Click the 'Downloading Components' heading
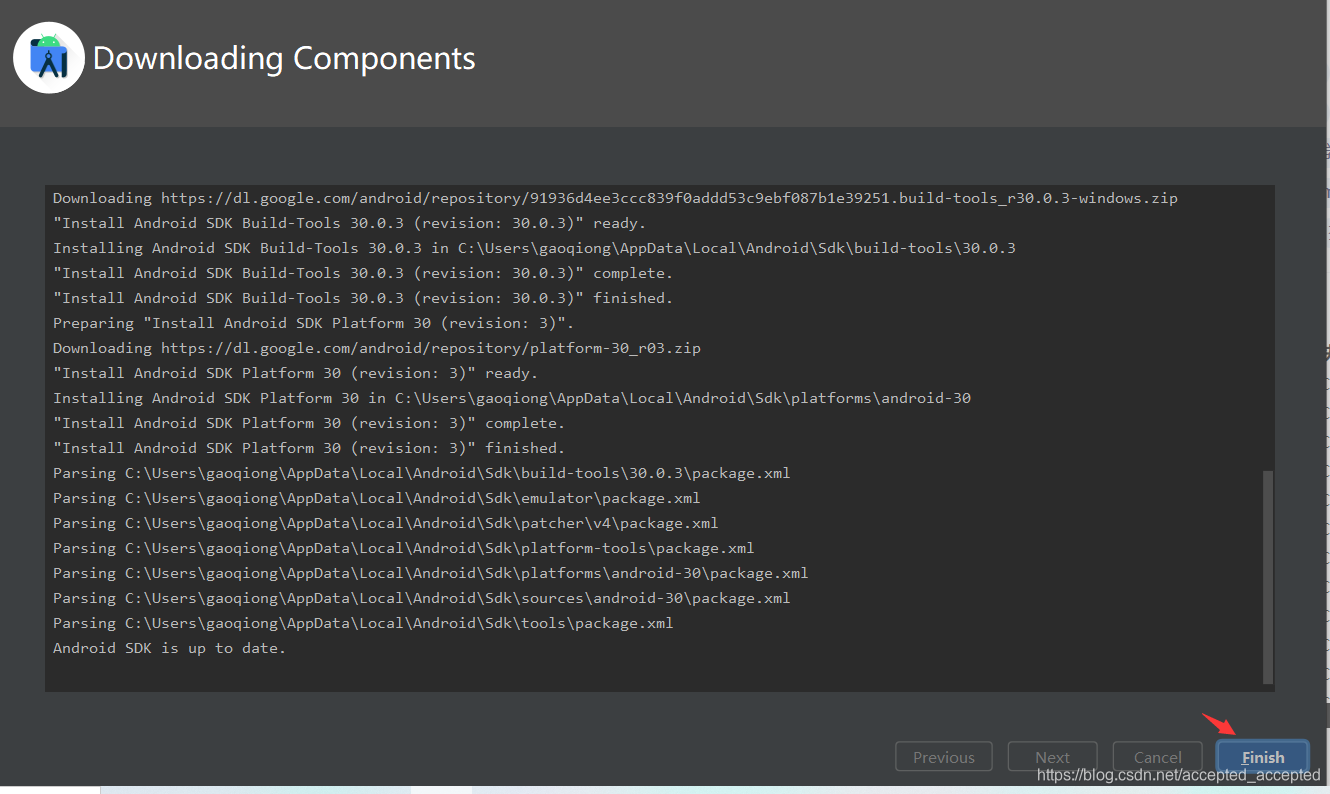Image resolution: width=1330 pixels, height=794 pixels. click(x=284, y=58)
